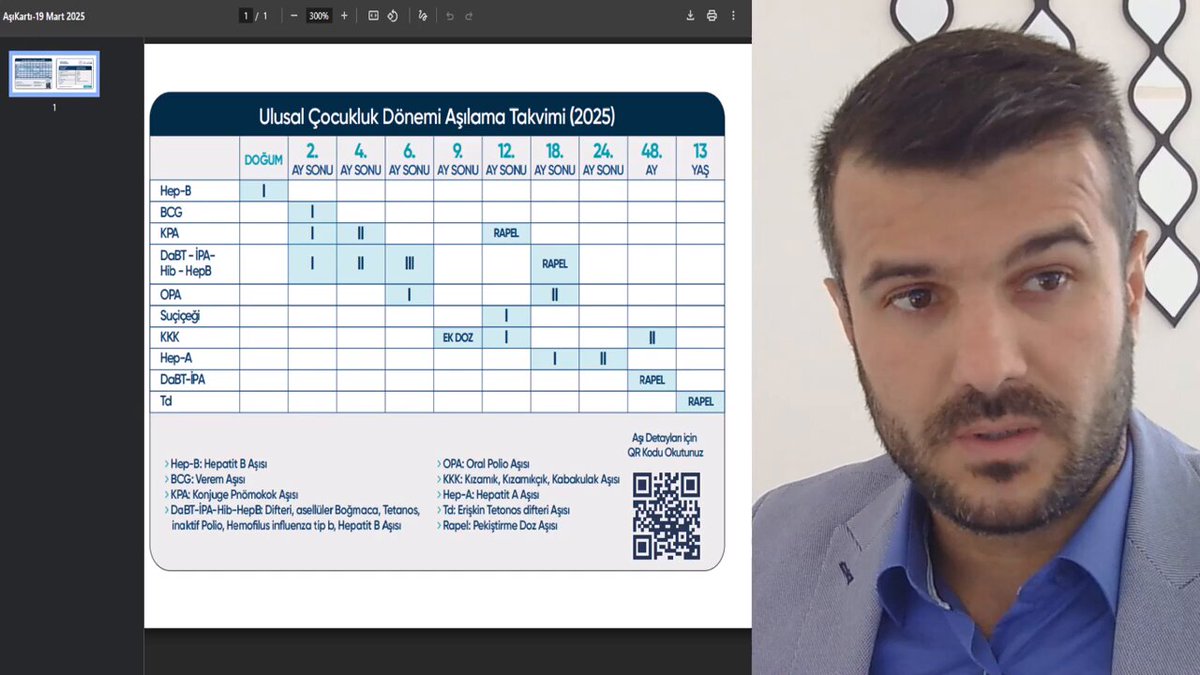Rotate the document counterclockwise
Image resolution: width=1200 pixels, height=675 pixels.
coord(393,16)
